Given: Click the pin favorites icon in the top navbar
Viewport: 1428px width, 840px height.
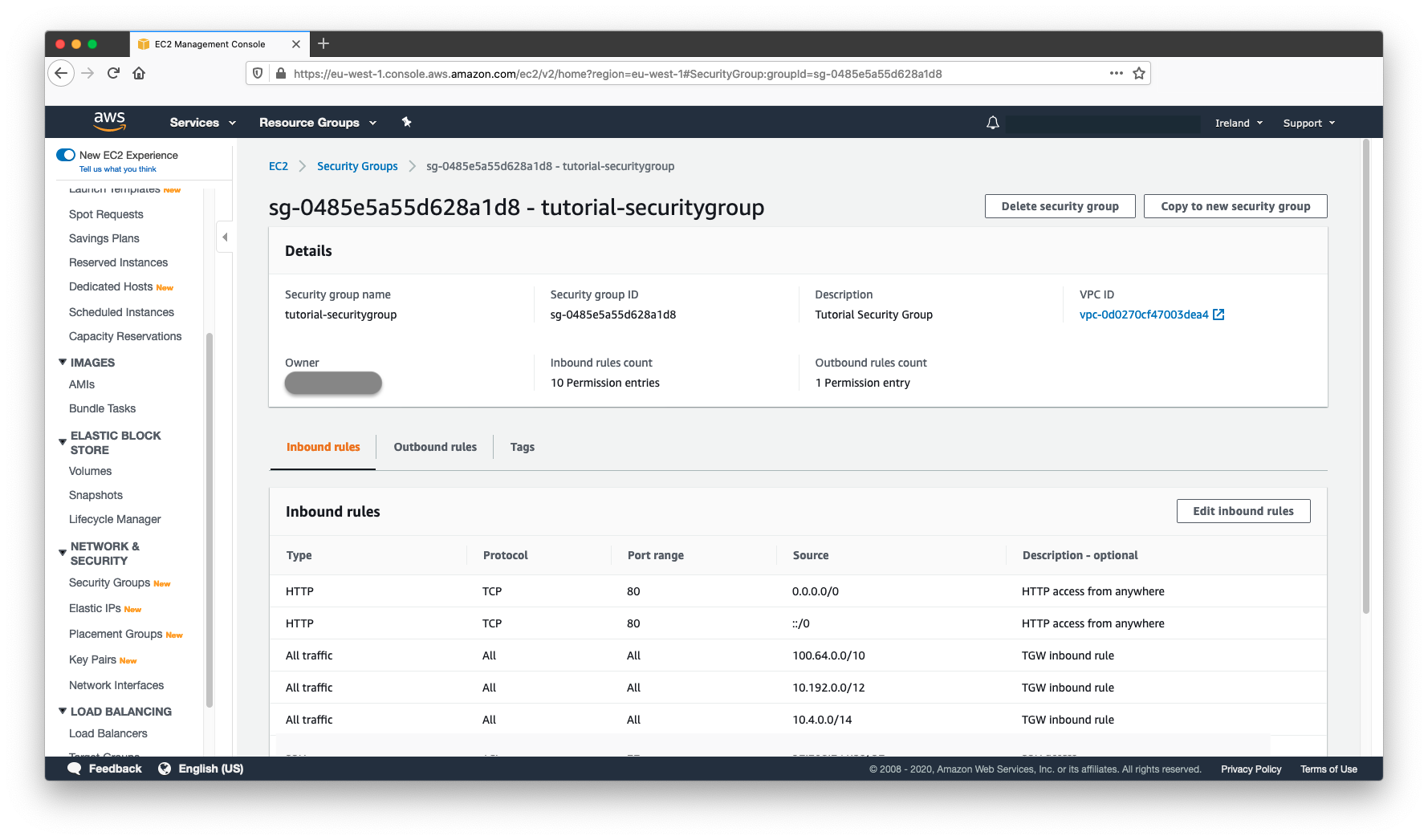Looking at the screenshot, I should click(406, 122).
